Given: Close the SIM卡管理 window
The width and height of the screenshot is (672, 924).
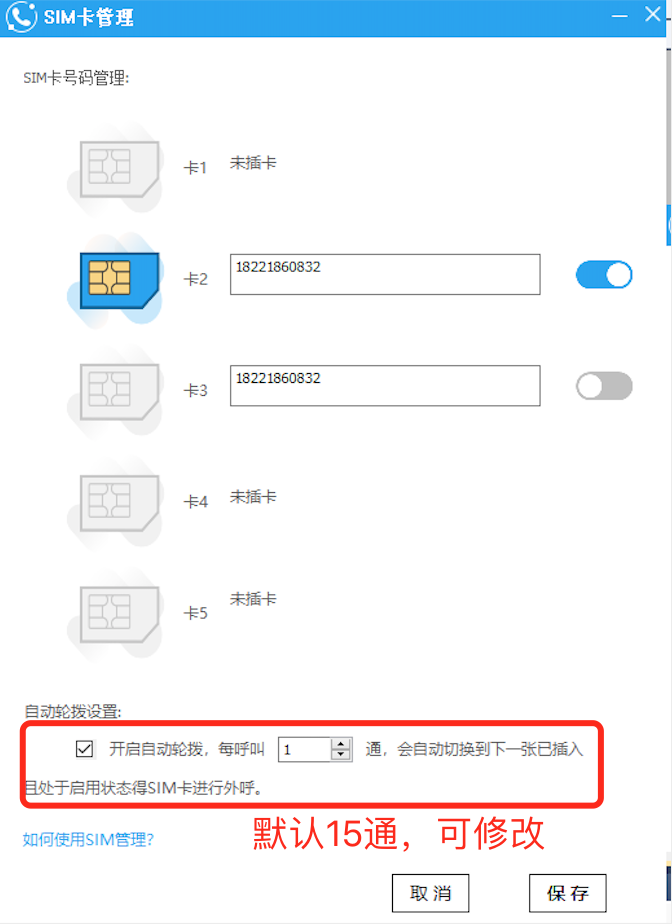Looking at the screenshot, I should coord(652,14).
